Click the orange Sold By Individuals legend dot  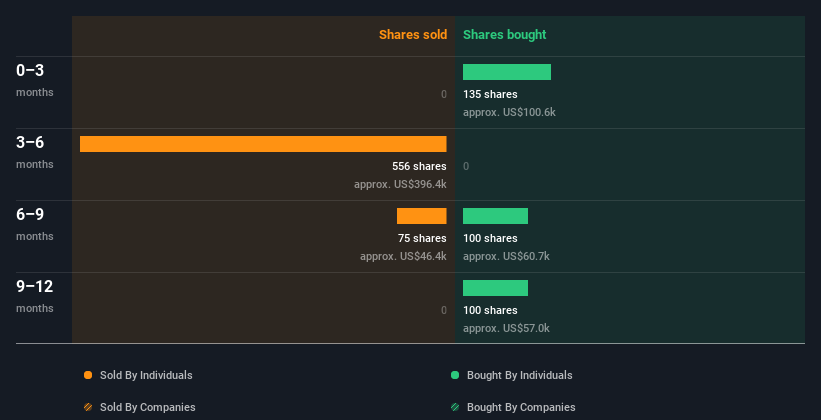coord(88,375)
